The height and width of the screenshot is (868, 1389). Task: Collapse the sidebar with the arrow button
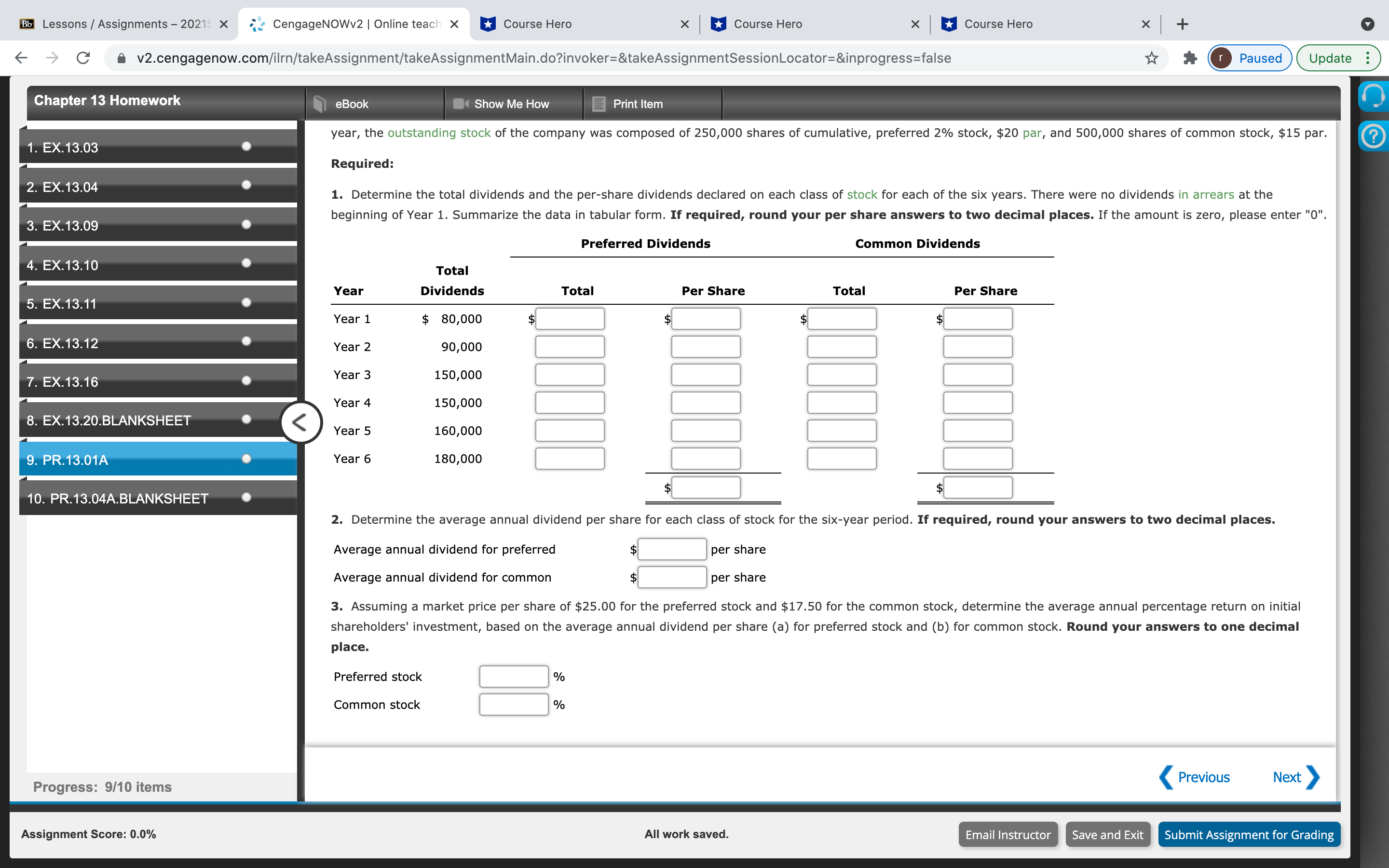click(300, 422)
